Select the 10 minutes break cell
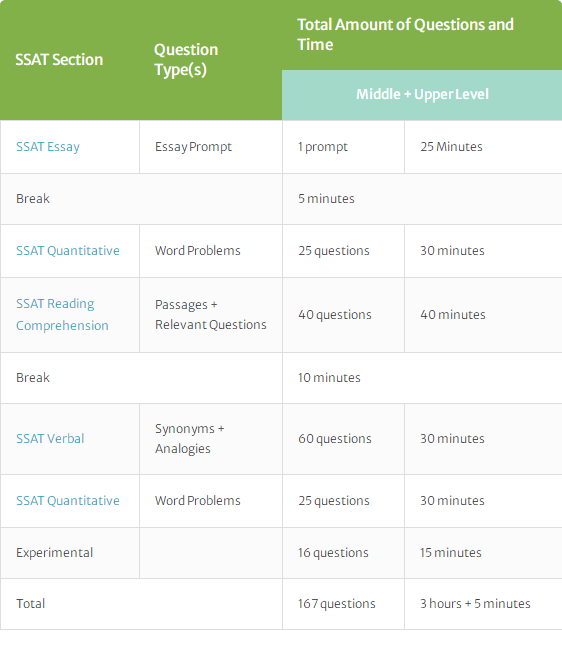 (x=422, y=378)
